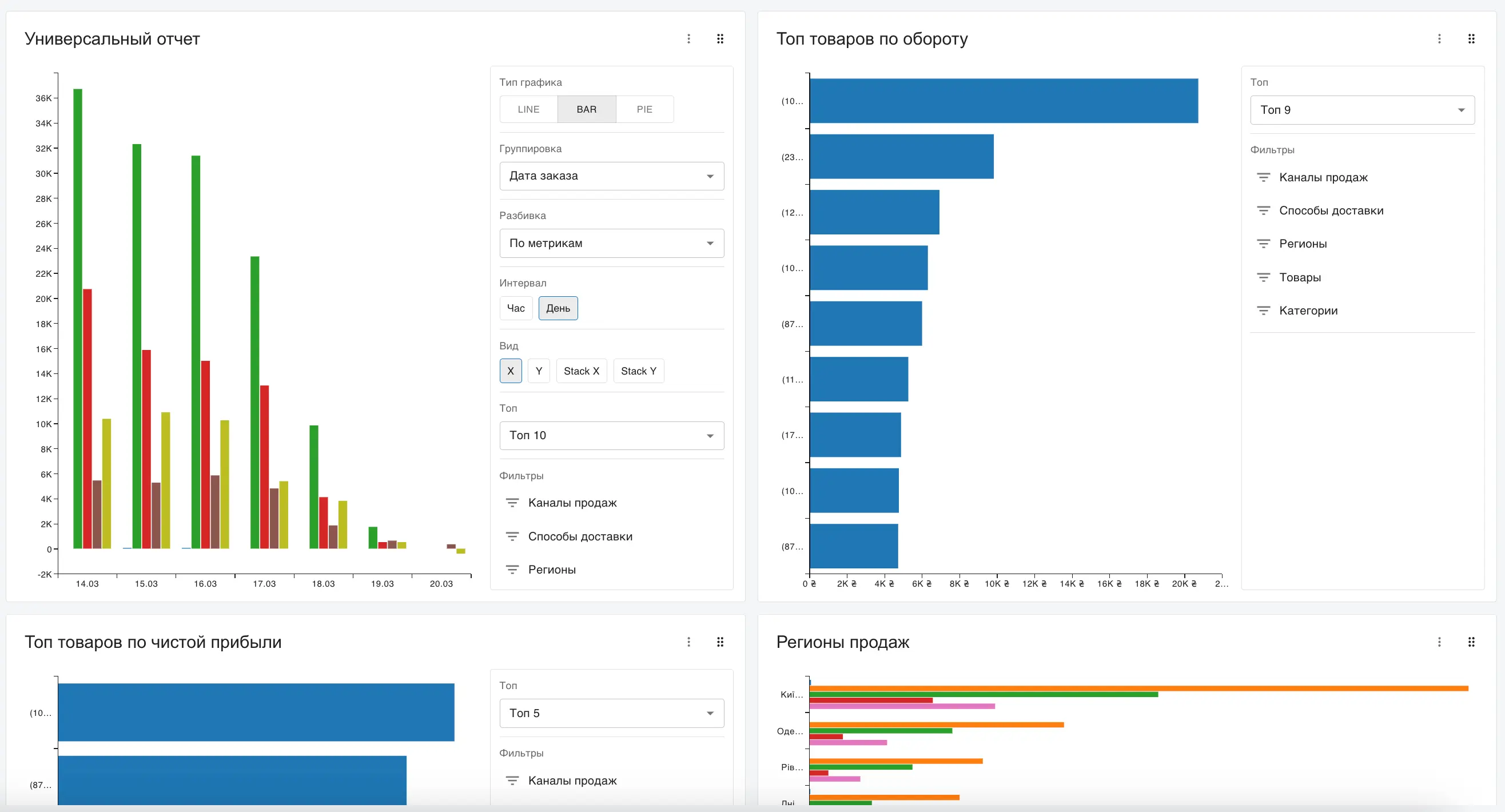Click filter icon next to Товары
This screenshot has width=1505, height=812.
click(x=1263, y=277)
